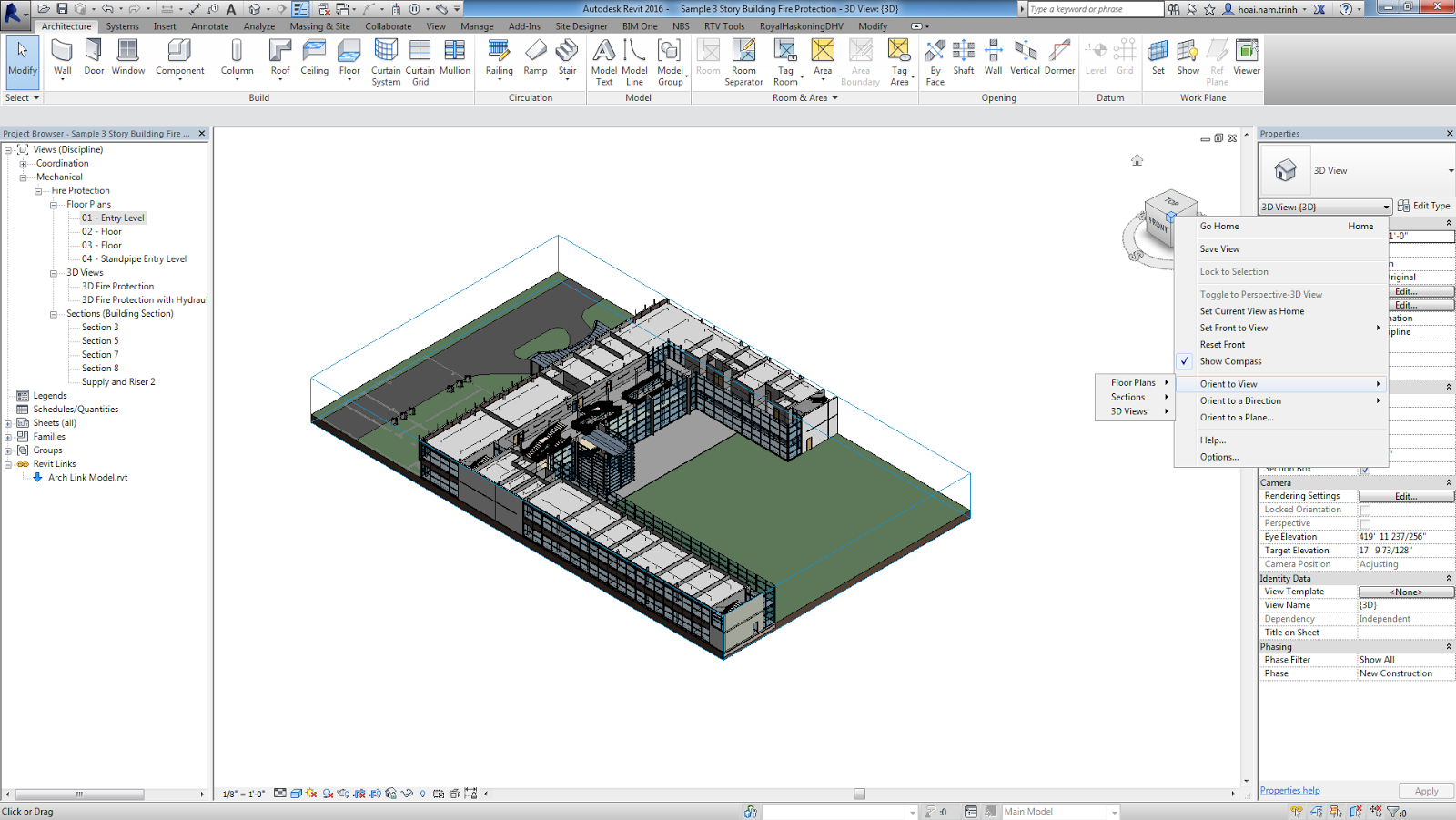Image resolution: width=1456 pixels, height=820 pixels.
Task: Open the Door placement tool
Action: (93, 56)
